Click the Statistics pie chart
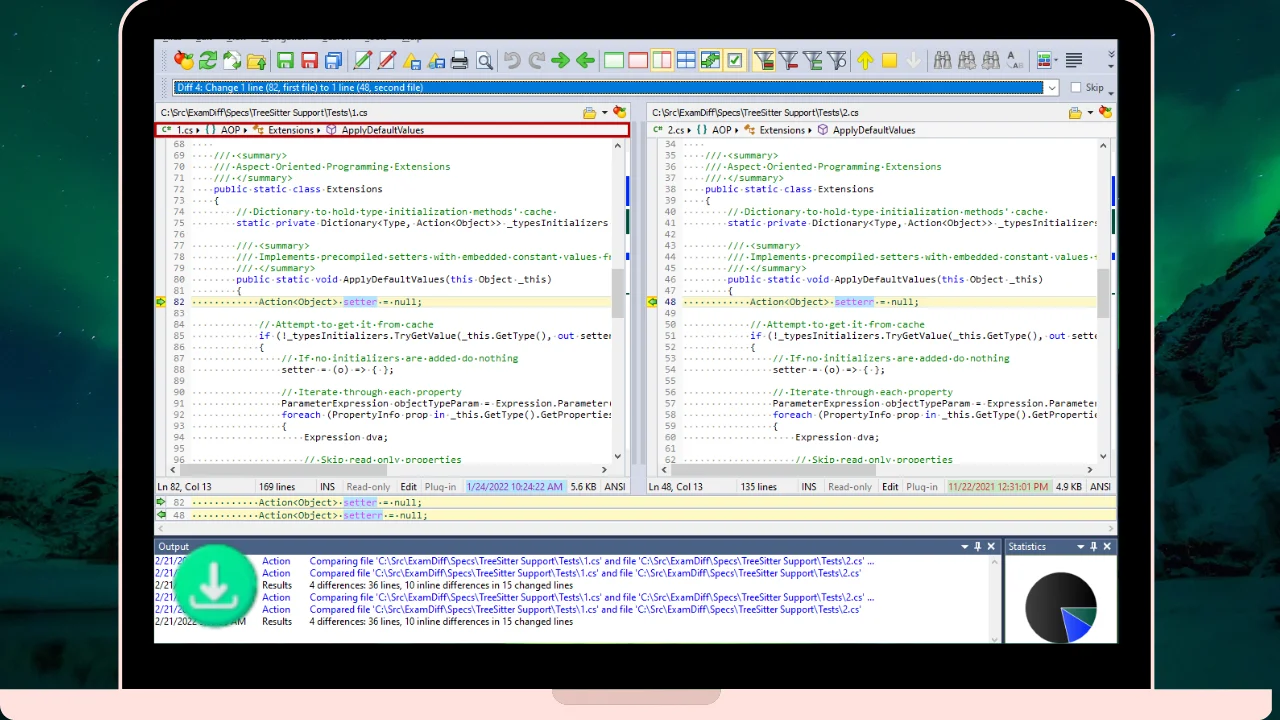This screenshot has width=1280, height=720. (x=1061, y=607)
